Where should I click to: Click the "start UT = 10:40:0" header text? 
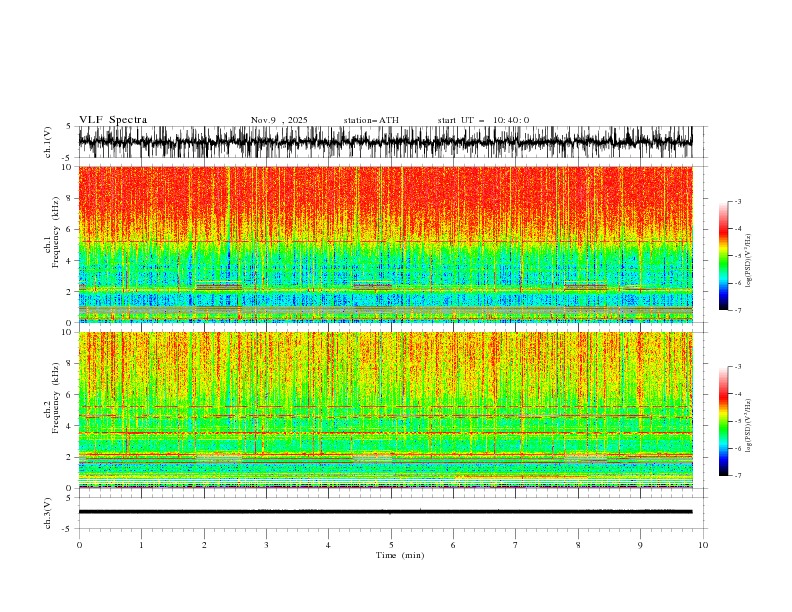click(x=483, y=120)
